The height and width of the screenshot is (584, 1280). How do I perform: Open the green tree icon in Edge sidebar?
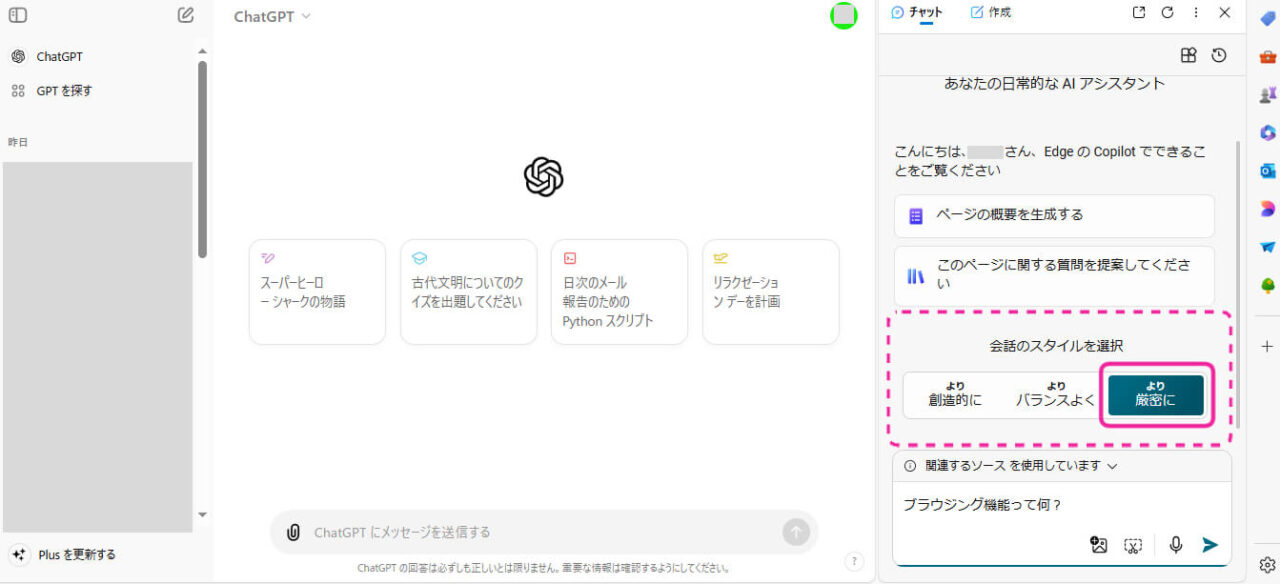click(1268, 285)
